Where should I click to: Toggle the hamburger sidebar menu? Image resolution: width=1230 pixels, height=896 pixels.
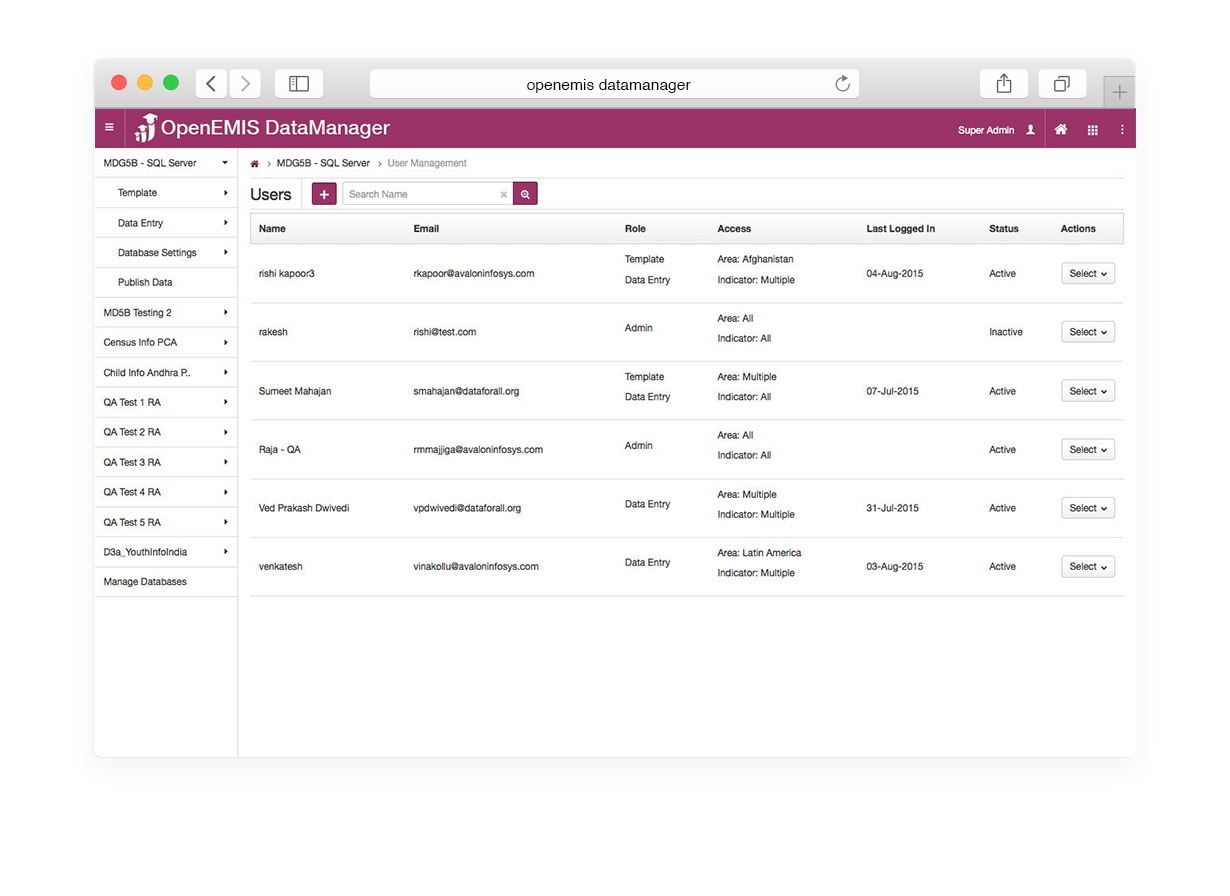[109, 128]
